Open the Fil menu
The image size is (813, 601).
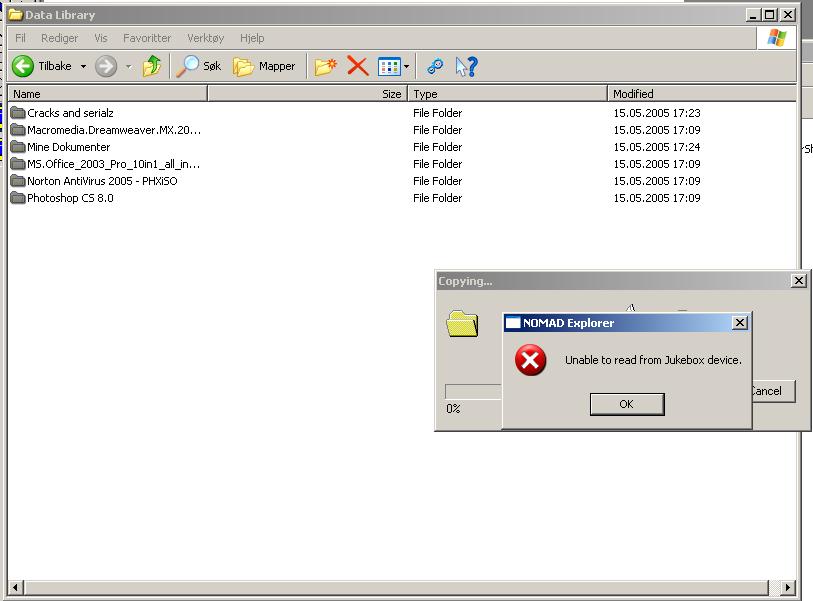[x=20, y=38]
